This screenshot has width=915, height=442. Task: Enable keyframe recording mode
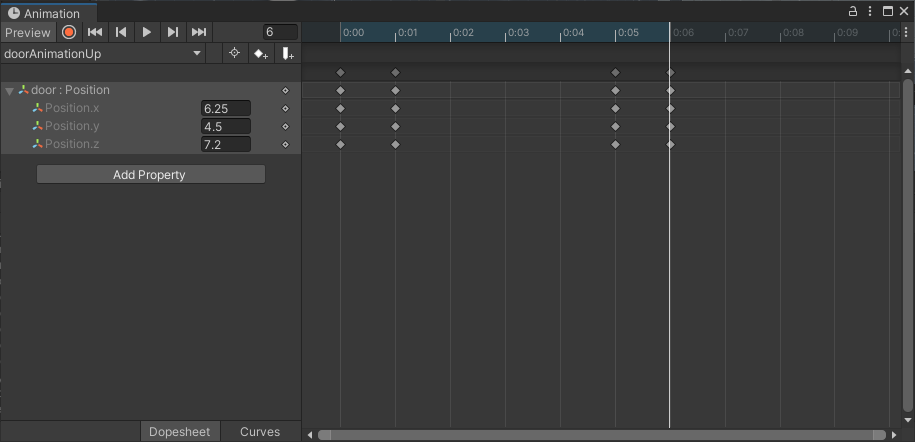pyautogui.click(x=69, y=32)
